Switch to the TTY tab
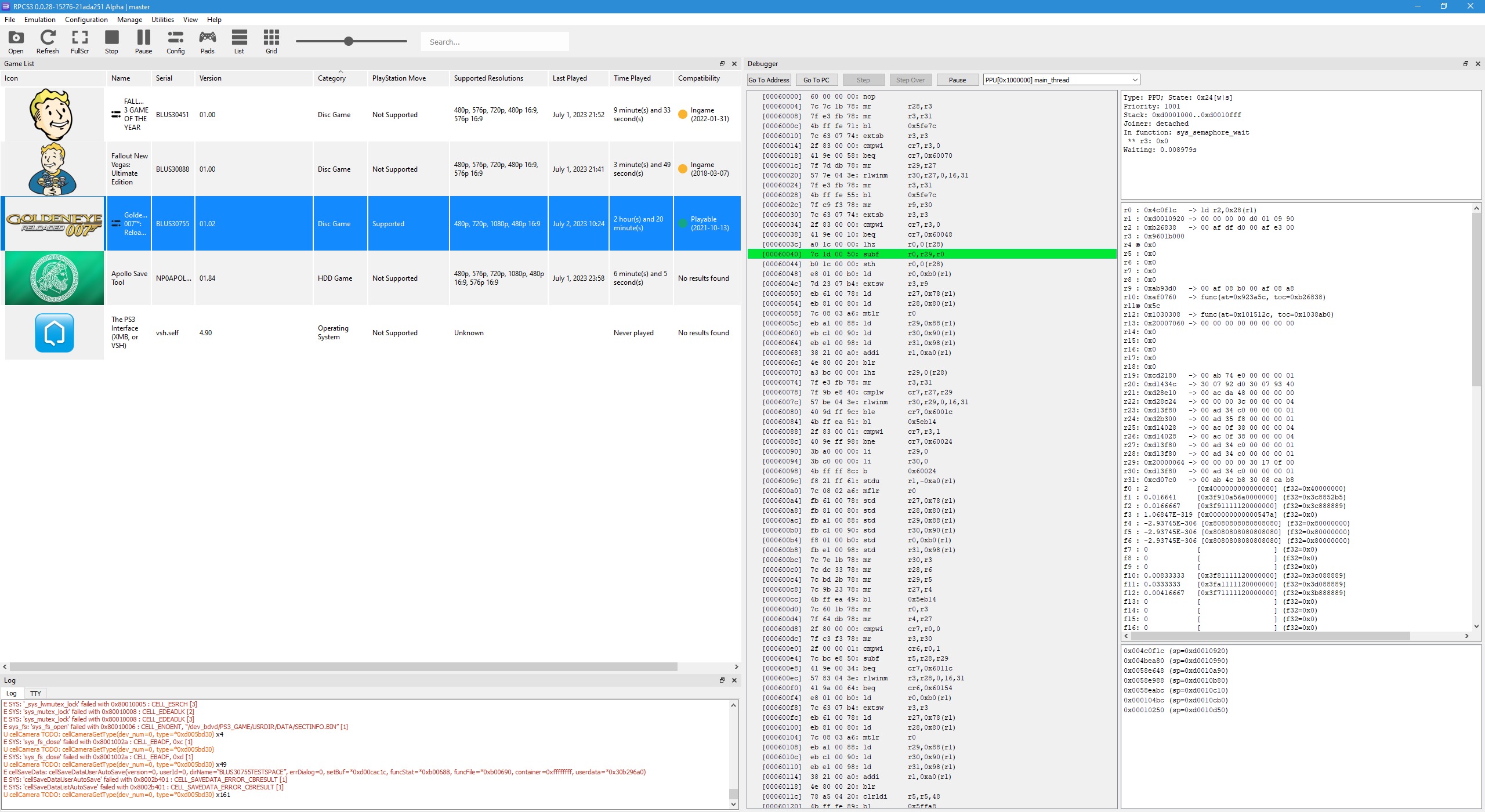 click(35, 693)
